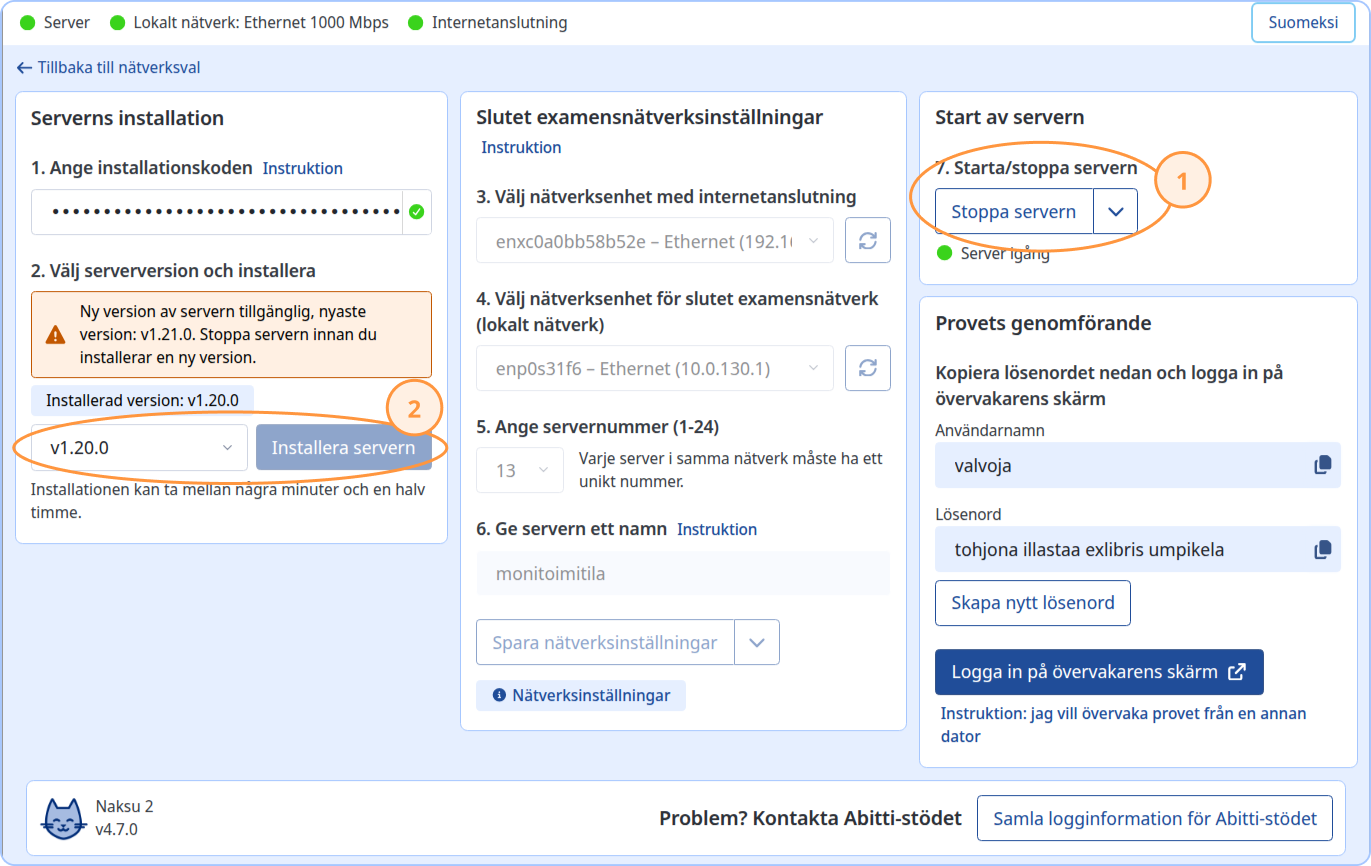The height and width of the screenshot is (866, 1371).
Task: Switch language with the Suomeksi button
Action: click(1303, 23)
